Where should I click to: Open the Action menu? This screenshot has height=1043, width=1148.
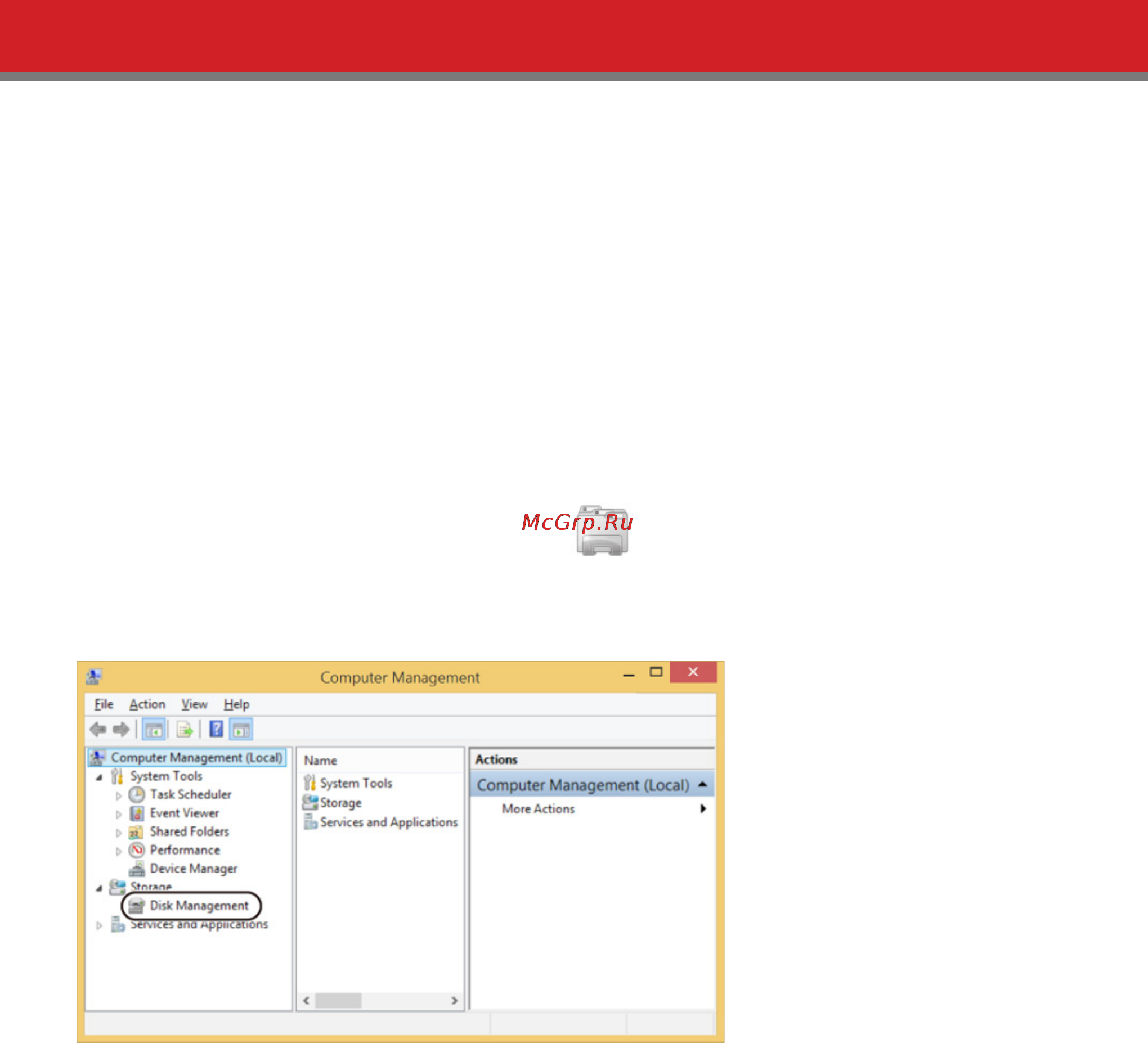point(147,704)
